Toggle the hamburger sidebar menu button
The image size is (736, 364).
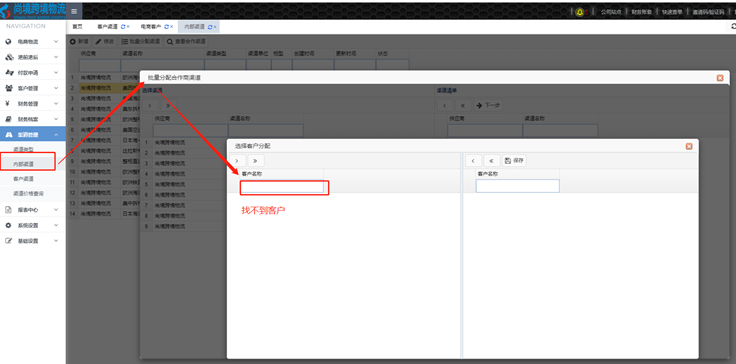click(74, 11)
